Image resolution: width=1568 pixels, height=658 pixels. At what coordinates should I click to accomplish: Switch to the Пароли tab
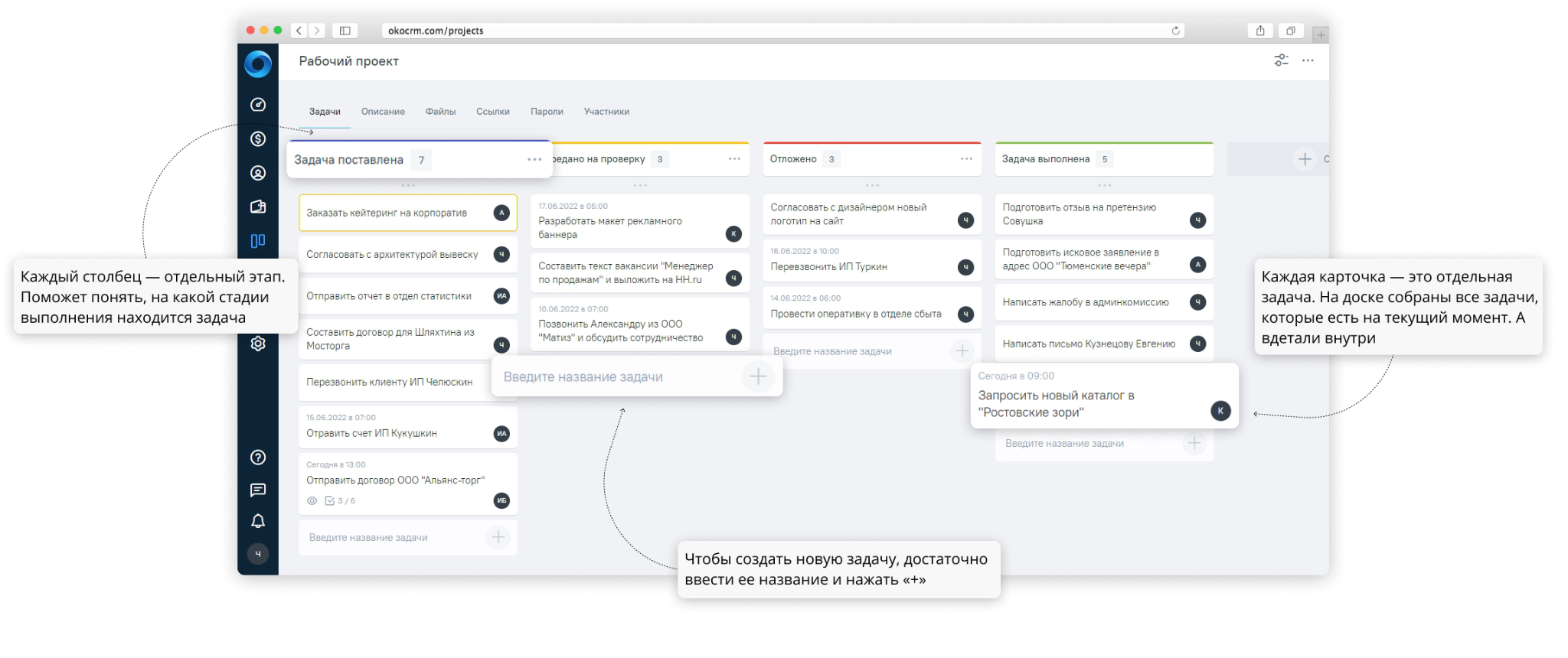(x=547, y=112)
